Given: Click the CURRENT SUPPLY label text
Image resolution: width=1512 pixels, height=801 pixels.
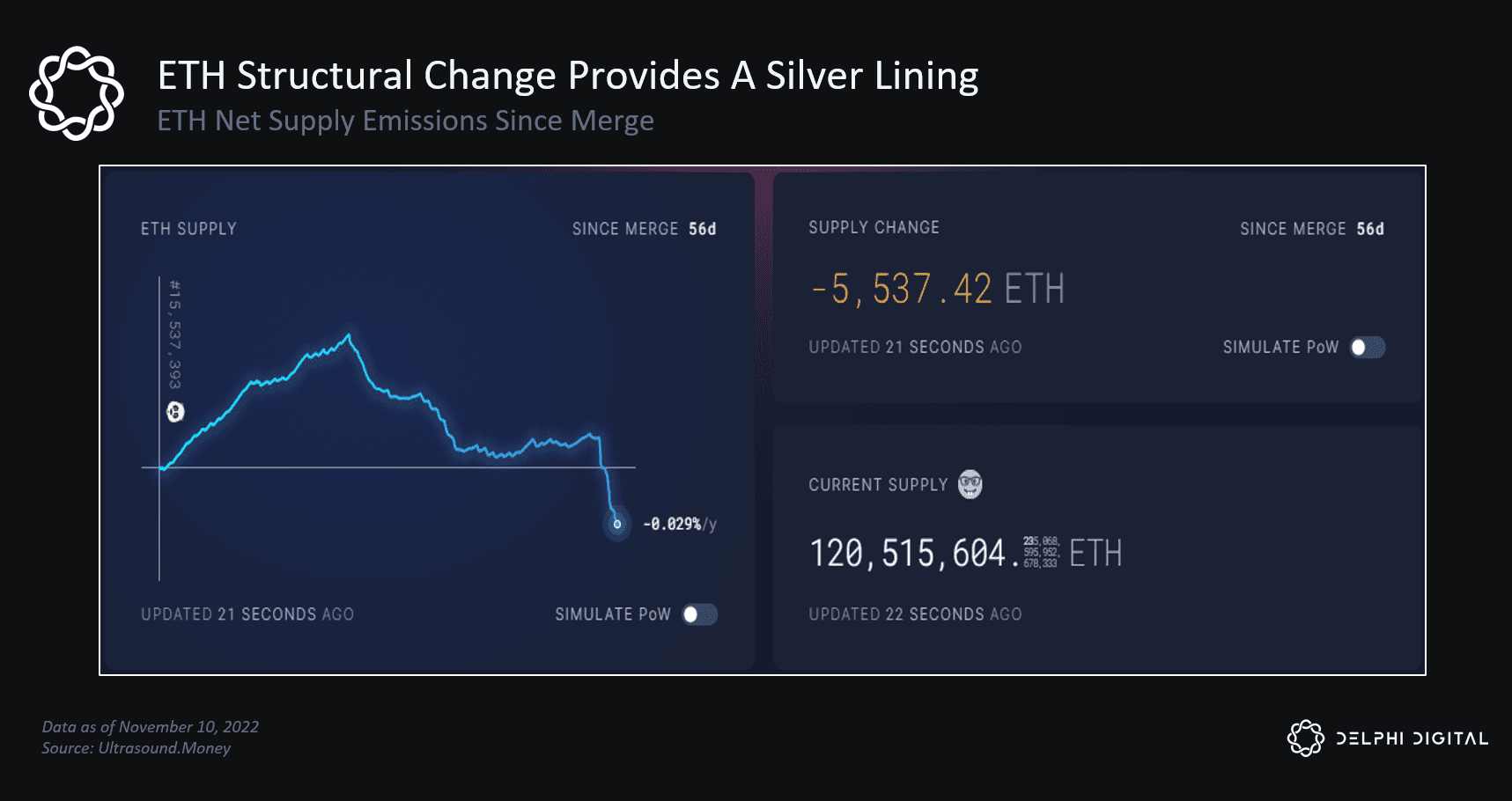Looking at the screenshot, I should pos(878,485).
